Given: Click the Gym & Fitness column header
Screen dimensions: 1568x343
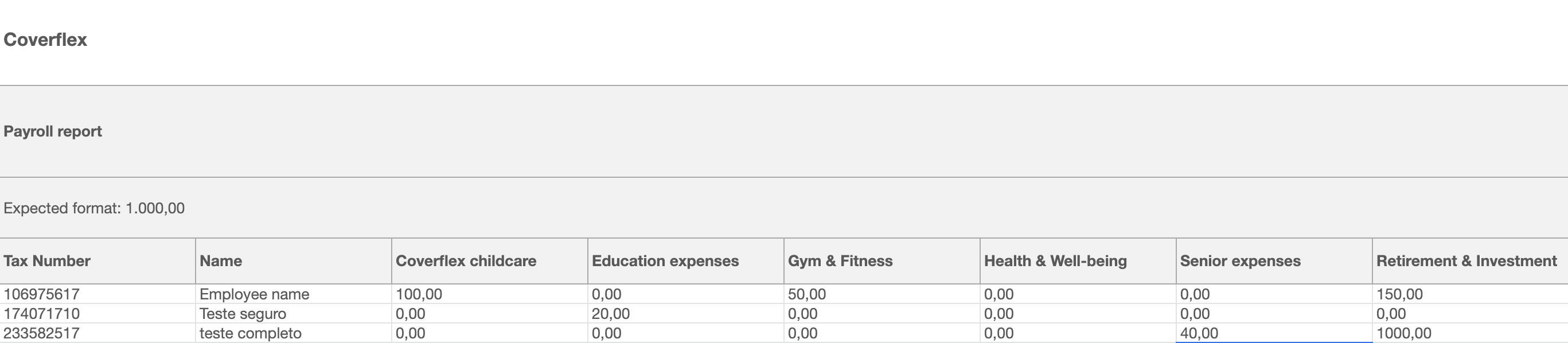Looking at the screenshot, I should point(882,261).
